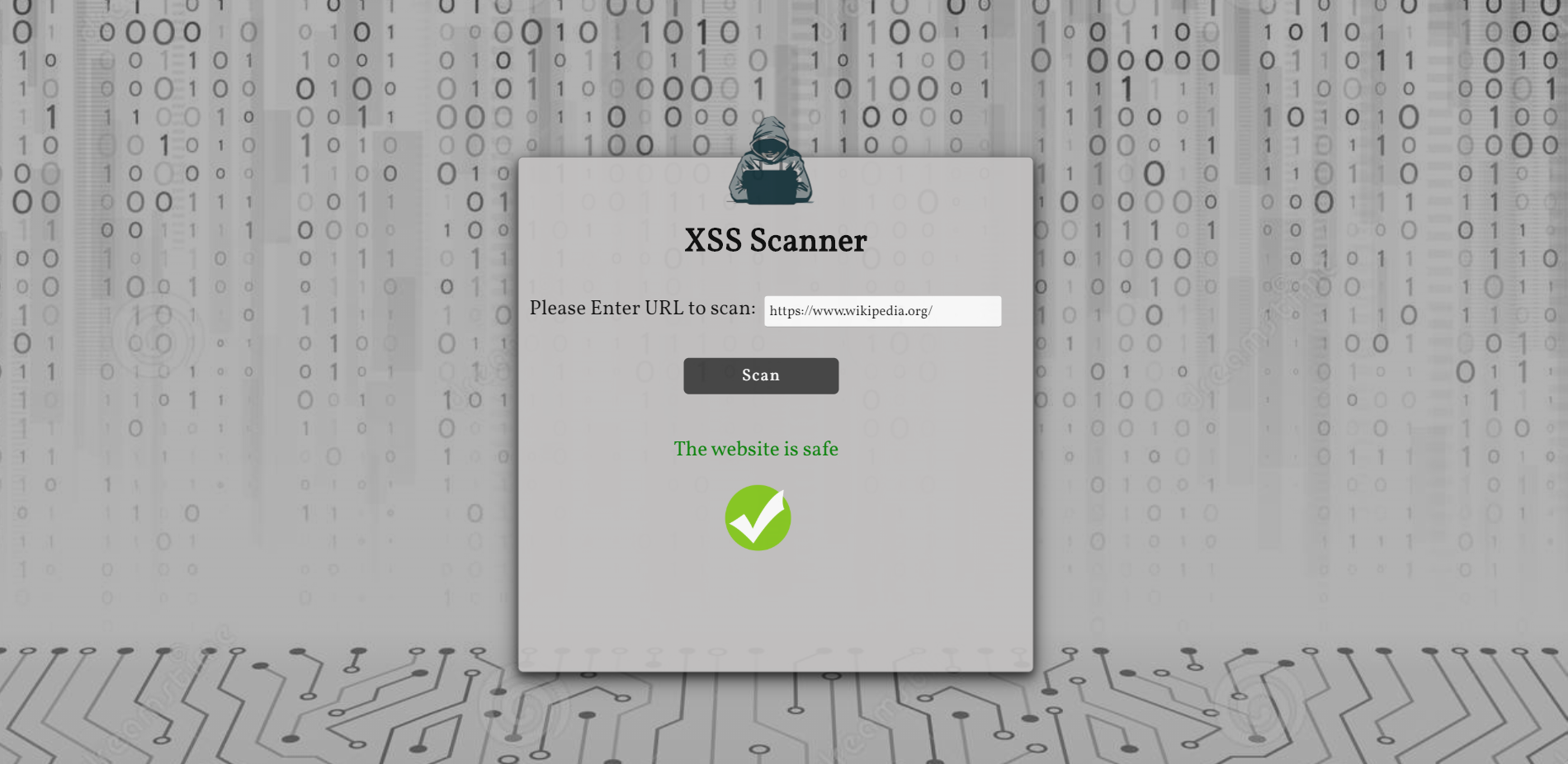This screenshot has width=1568, height=764.
Task: Click the XSS Scanner heading
Action: tap(776, 240)
